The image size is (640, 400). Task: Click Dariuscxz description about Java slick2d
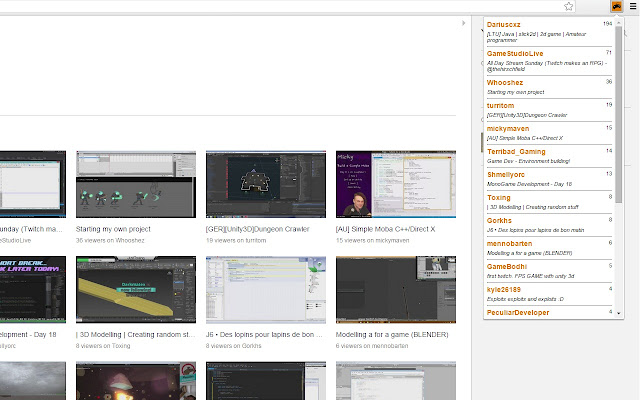(536, 37)
